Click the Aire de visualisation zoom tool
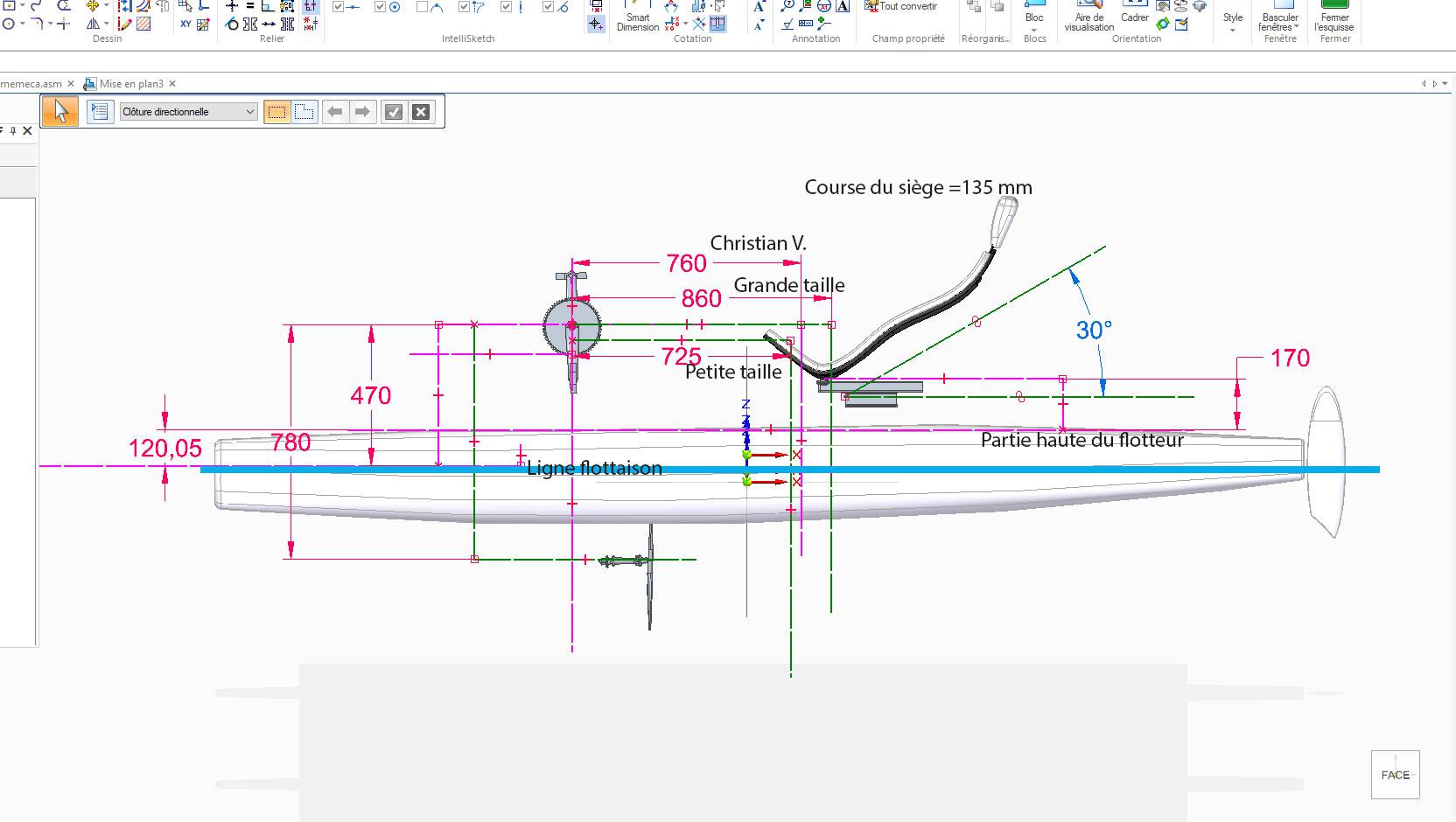The image size is (1456, 822). [x=1089, y=16]
